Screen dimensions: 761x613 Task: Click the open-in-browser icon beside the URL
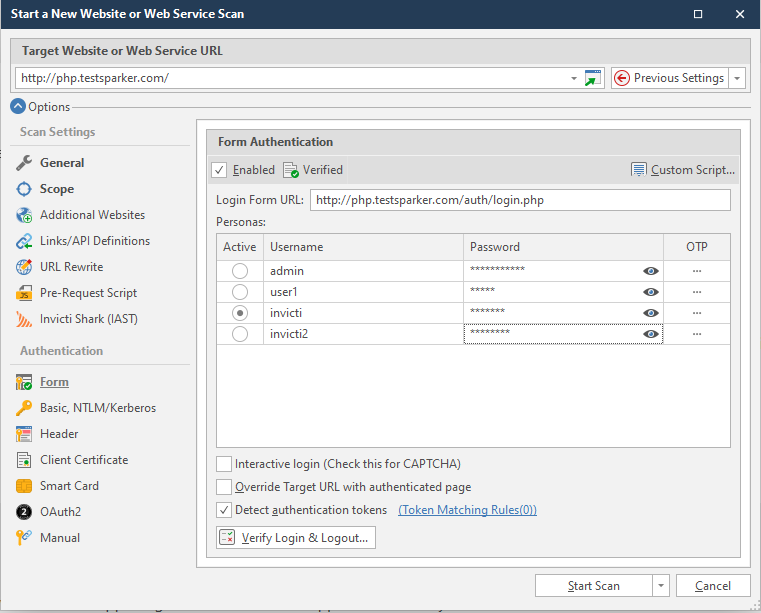click(593, 78)
